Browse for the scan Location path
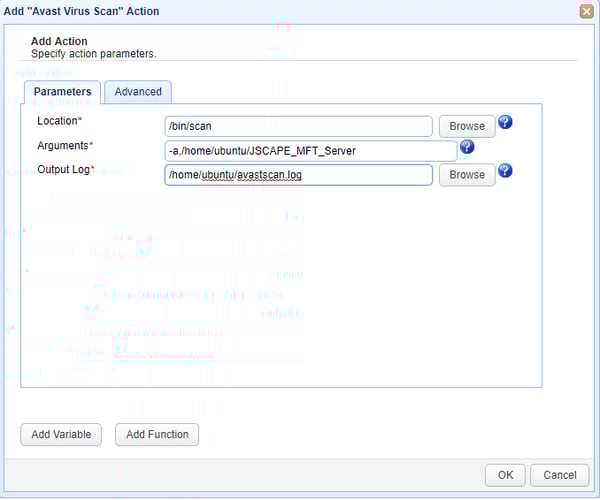This screenshot has width=600, height=500. (x=467, y=126)
